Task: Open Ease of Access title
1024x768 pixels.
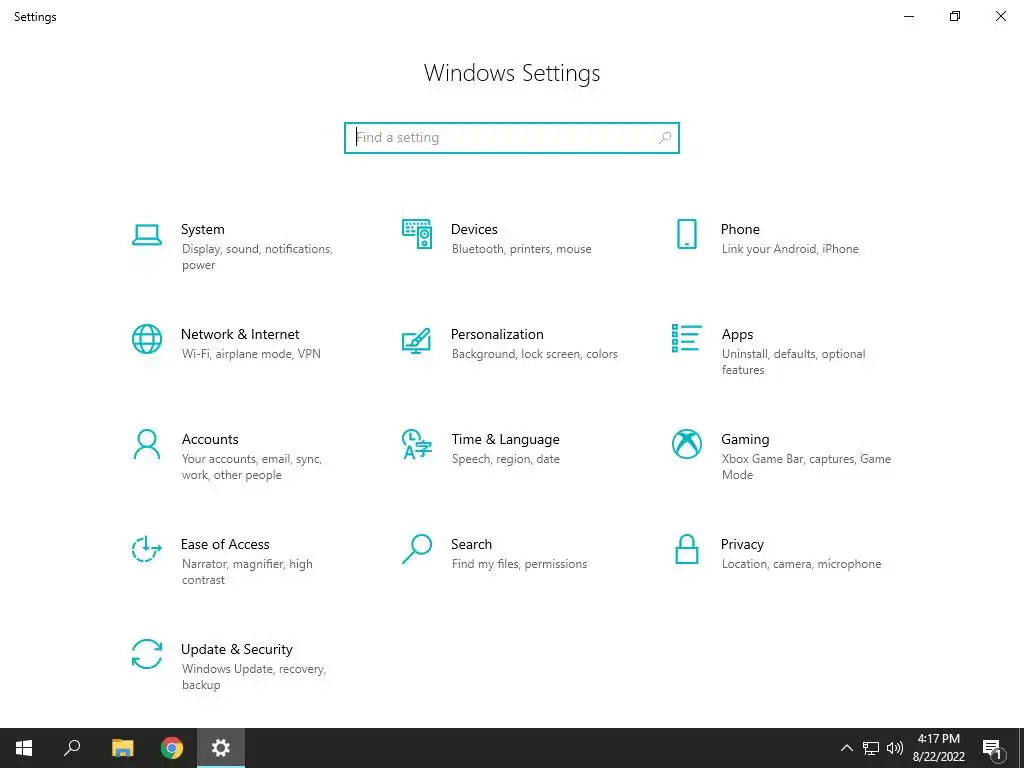Action: (x=225, y=545)
